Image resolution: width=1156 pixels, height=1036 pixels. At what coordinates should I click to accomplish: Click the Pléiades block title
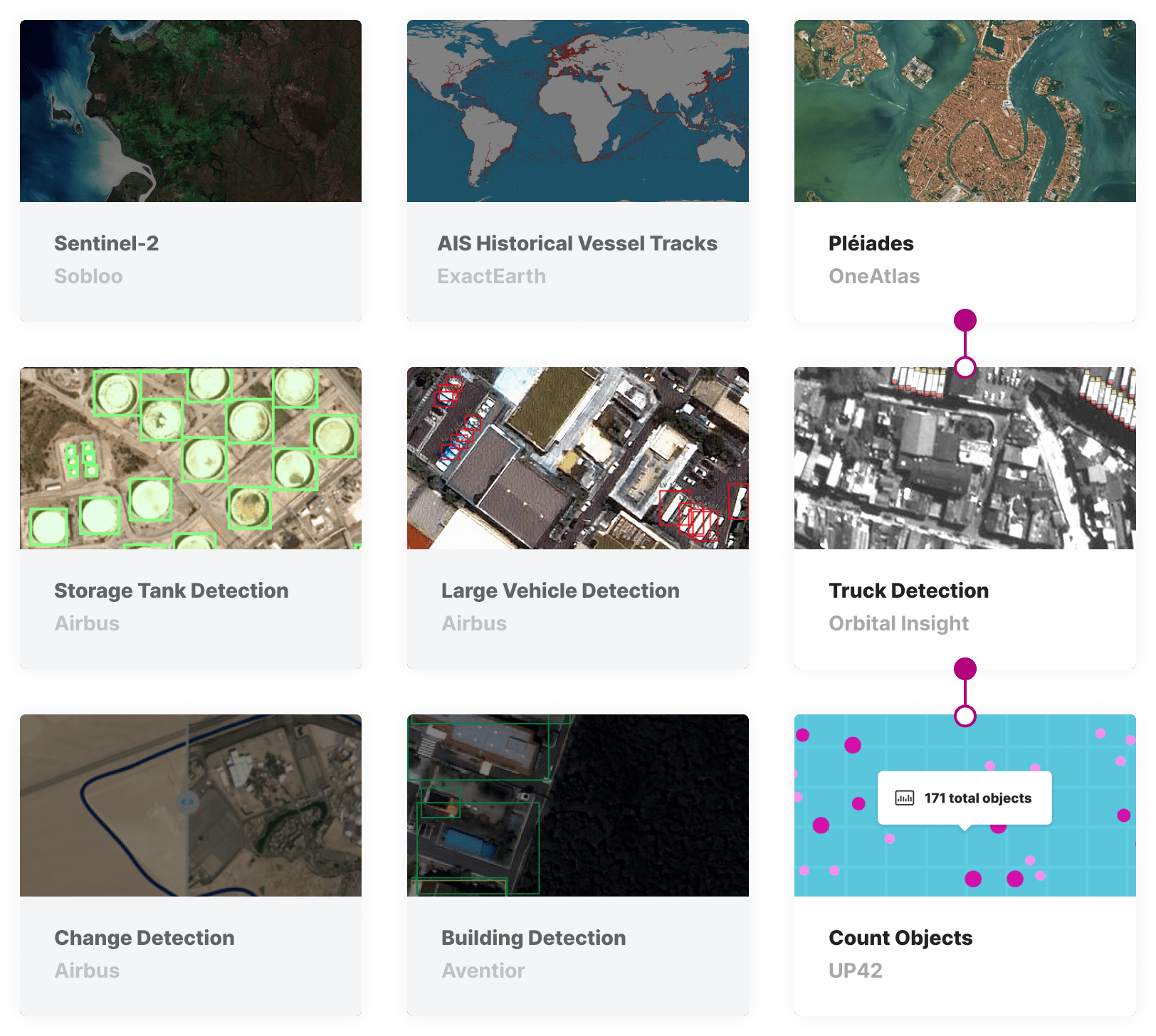click(871, 243)
